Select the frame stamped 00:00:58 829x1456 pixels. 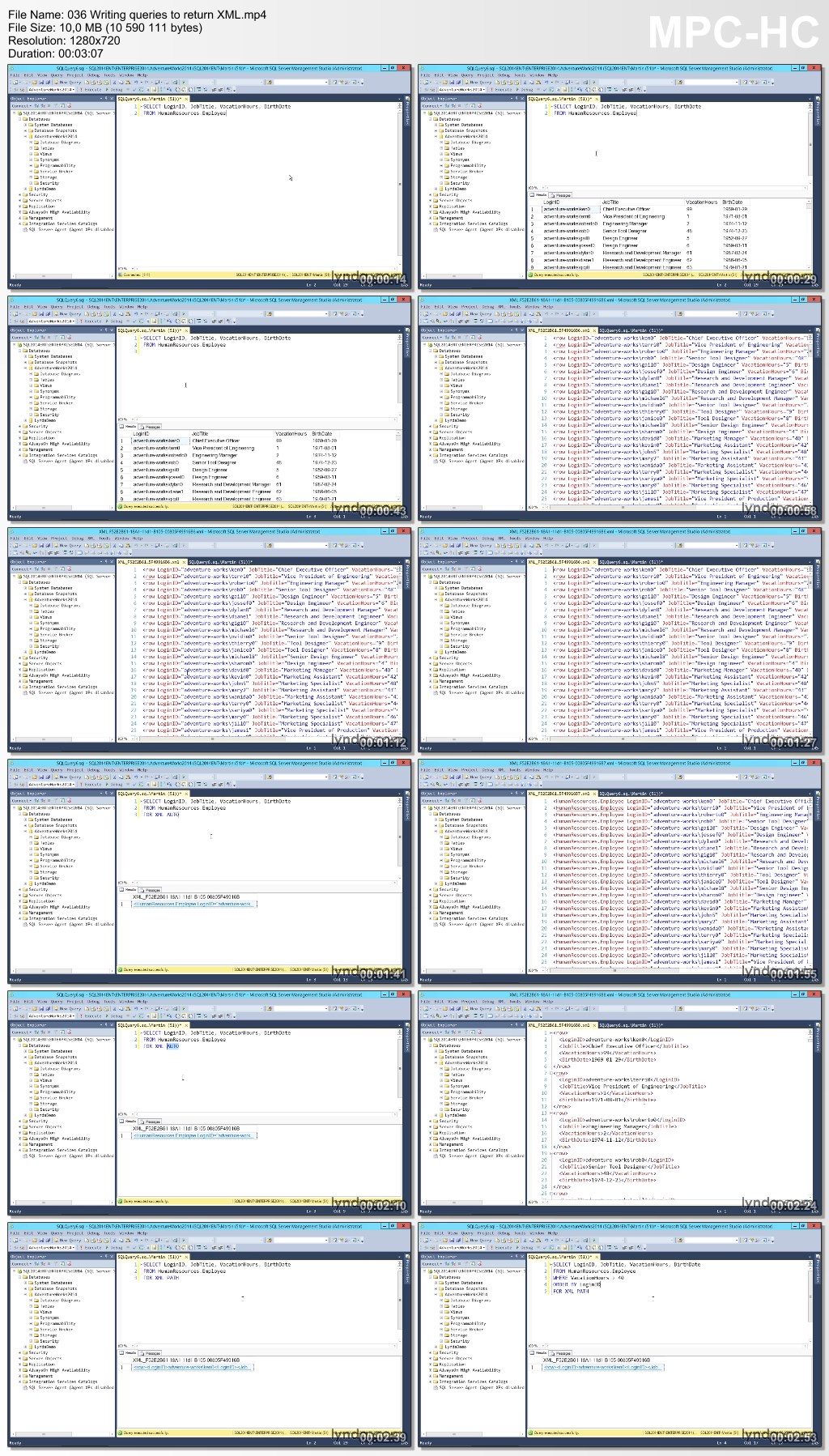pyautogui.click(x=620, y=408)
